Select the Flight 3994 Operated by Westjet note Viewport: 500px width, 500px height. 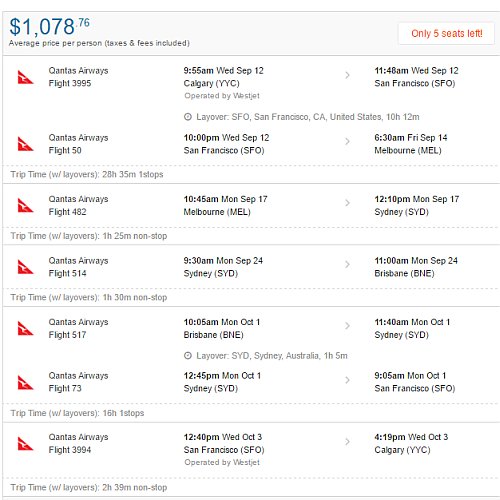[x=222, y=462]
